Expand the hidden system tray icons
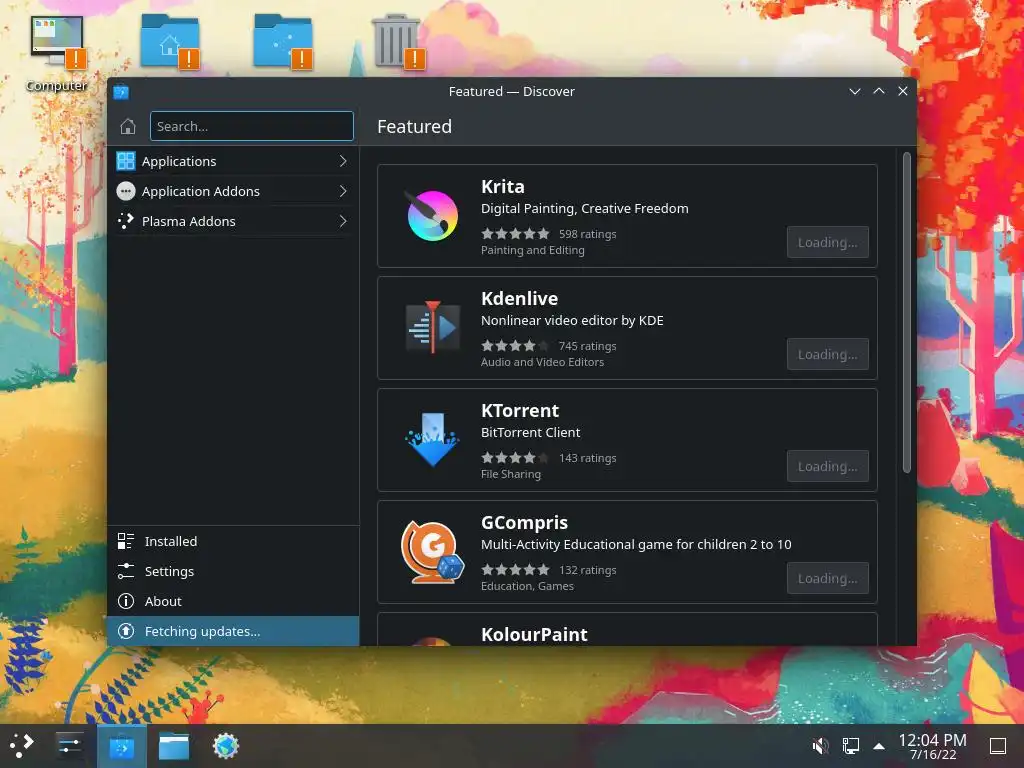 pos(879,746)
